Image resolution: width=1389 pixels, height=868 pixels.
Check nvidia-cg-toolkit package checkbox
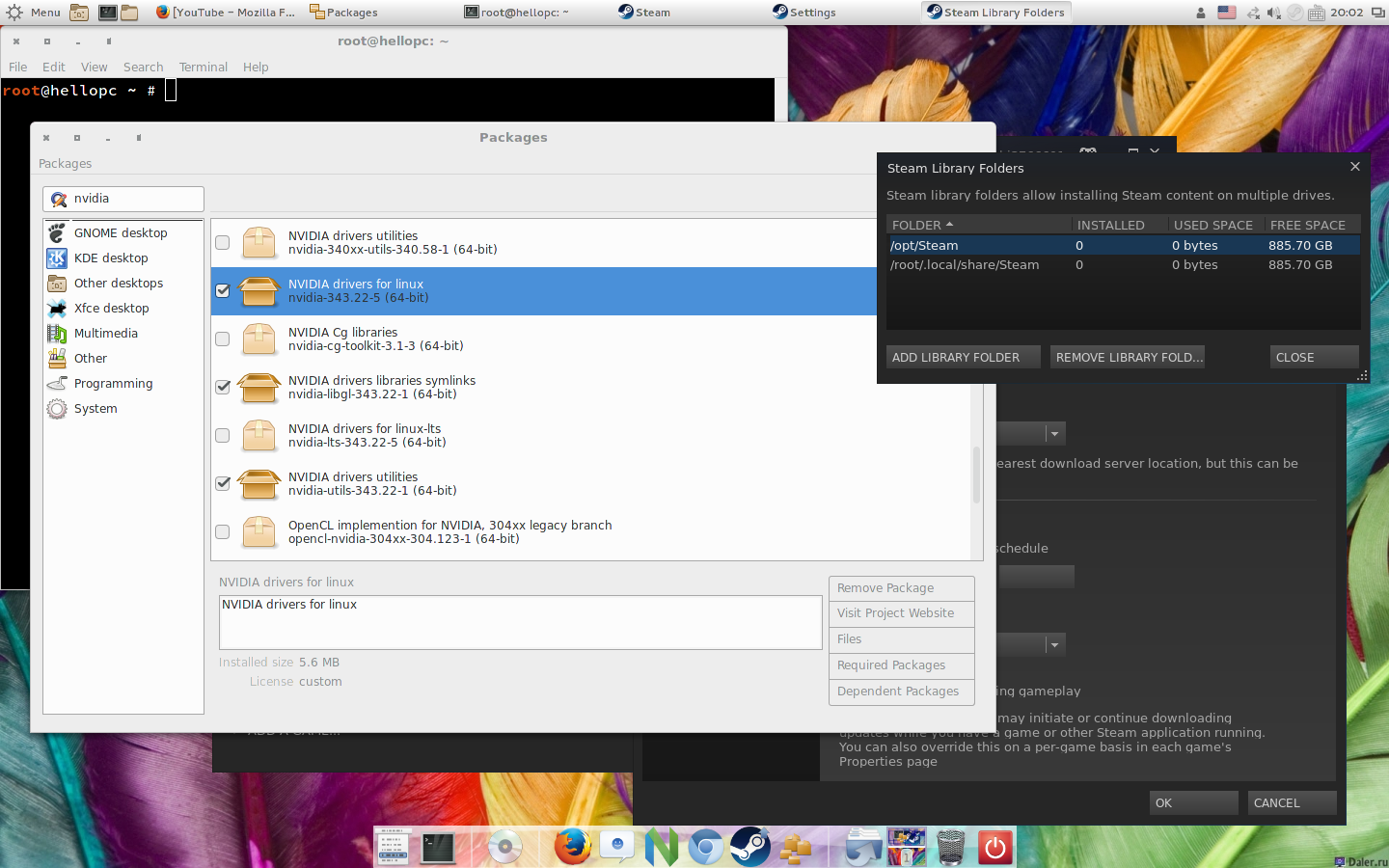click(223, 339)
